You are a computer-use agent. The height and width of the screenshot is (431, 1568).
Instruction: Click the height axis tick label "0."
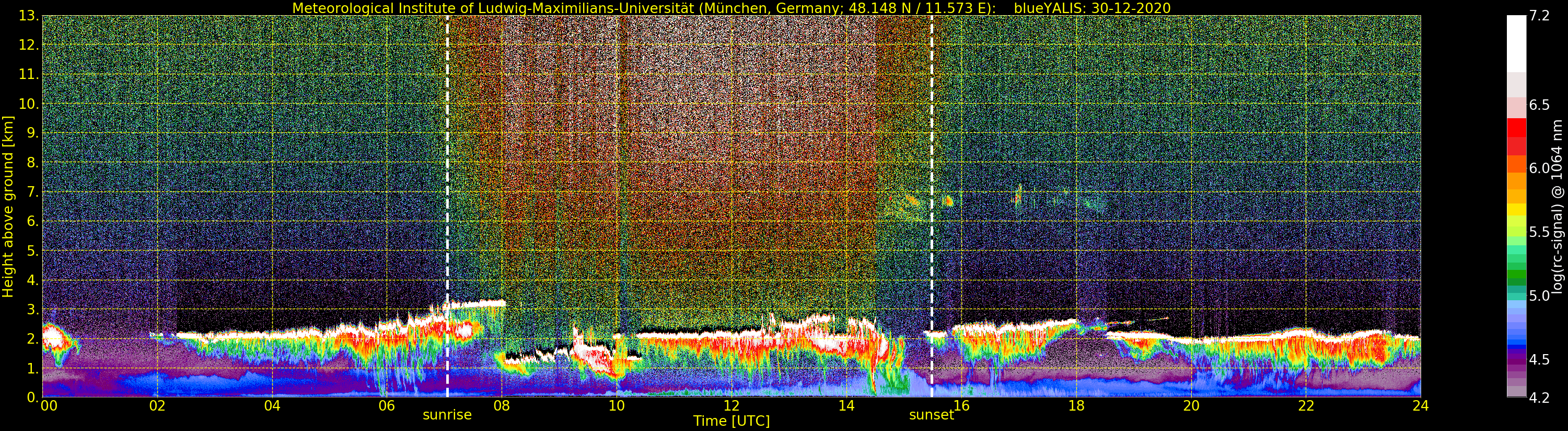pos(33,398)
